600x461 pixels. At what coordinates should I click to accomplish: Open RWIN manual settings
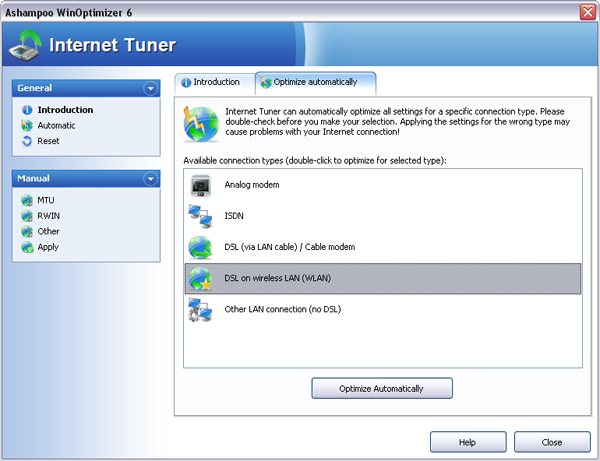pyautogui.click(x=49, y=216)
